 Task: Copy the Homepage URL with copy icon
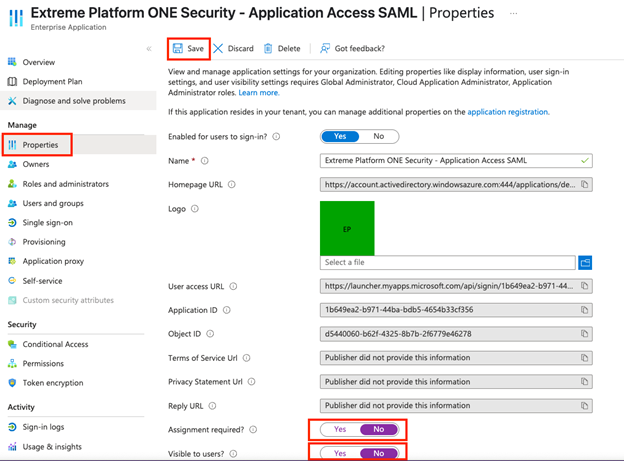click(x=584, y=185)
